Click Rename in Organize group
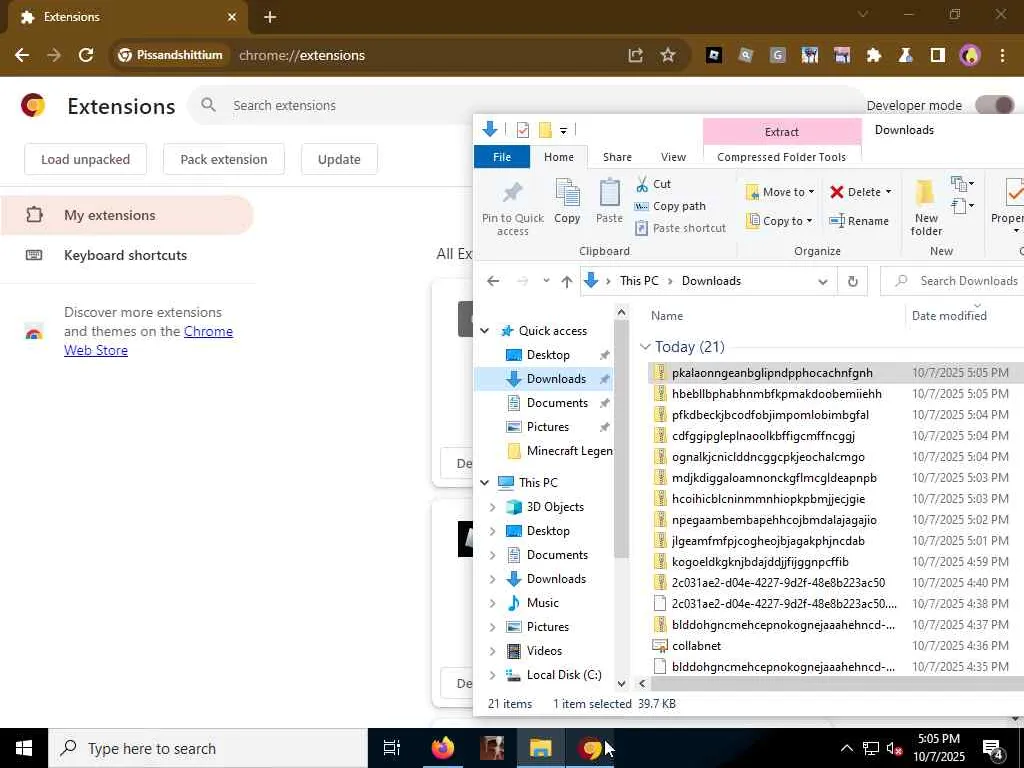Screen dimensions: 1024x768 pos(859,221)
